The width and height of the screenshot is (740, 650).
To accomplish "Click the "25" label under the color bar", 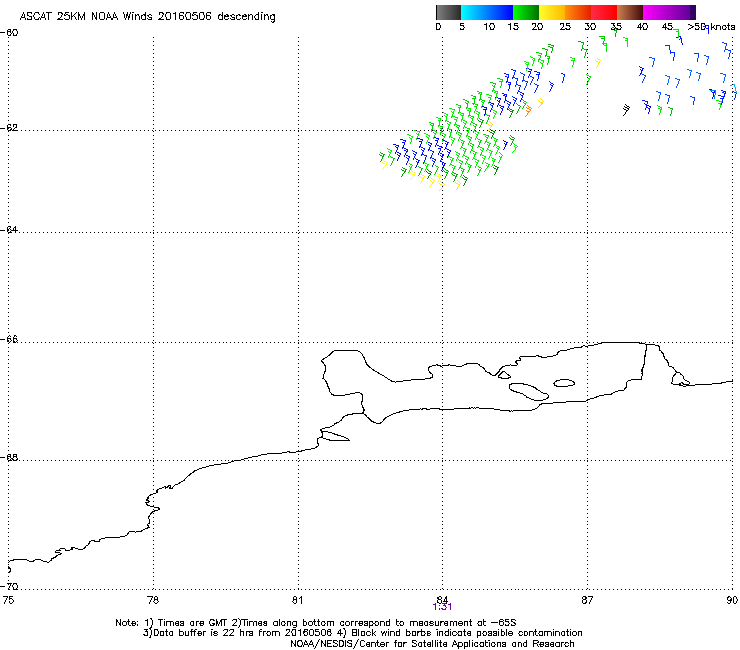I will point(565,27).
